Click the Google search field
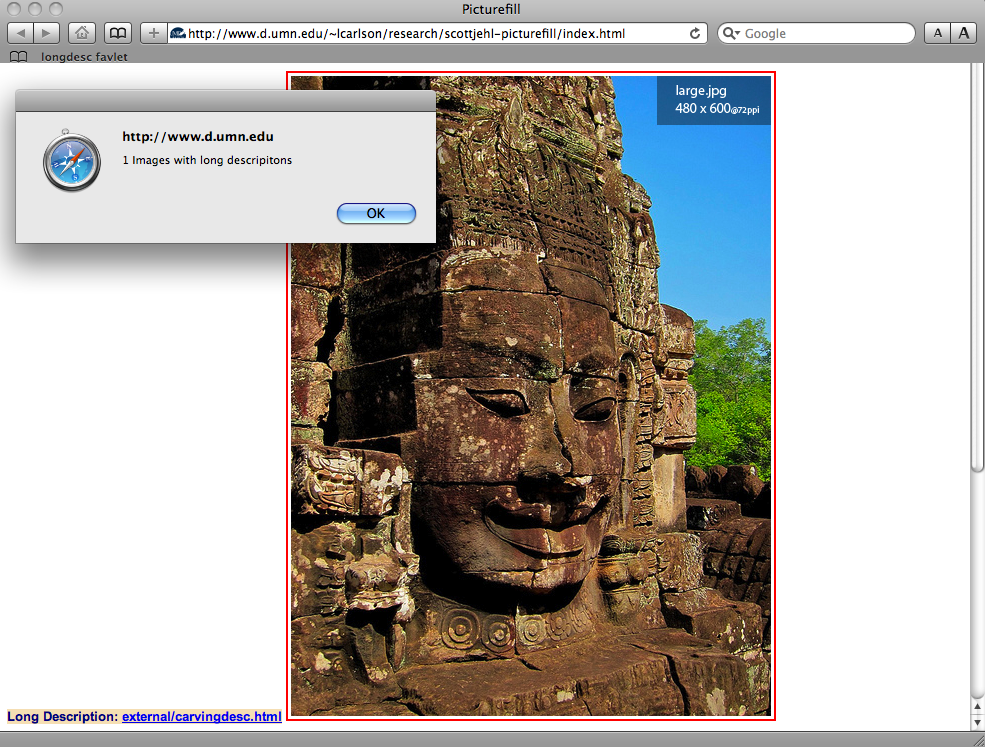The height and width of the screenshot is (747, 985). 825,33
